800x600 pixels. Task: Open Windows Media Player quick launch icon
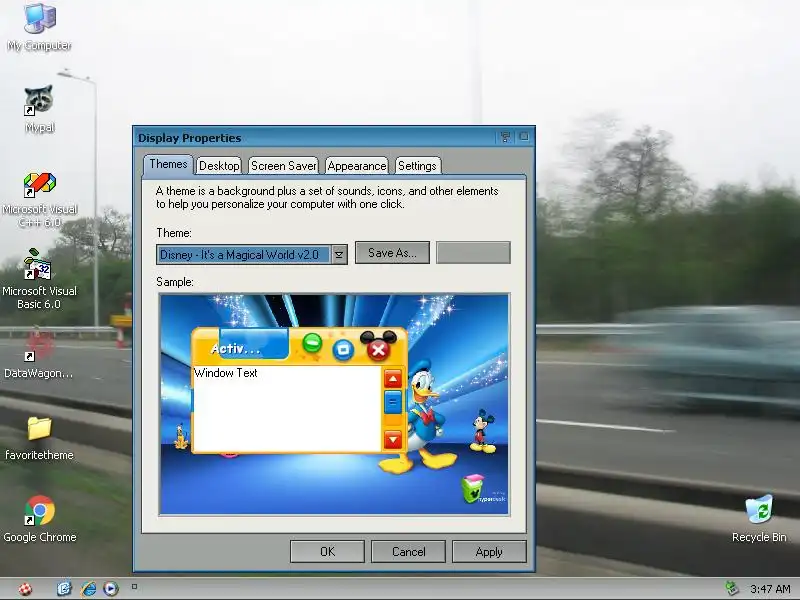pyautogui.click(x=111, y=589)
